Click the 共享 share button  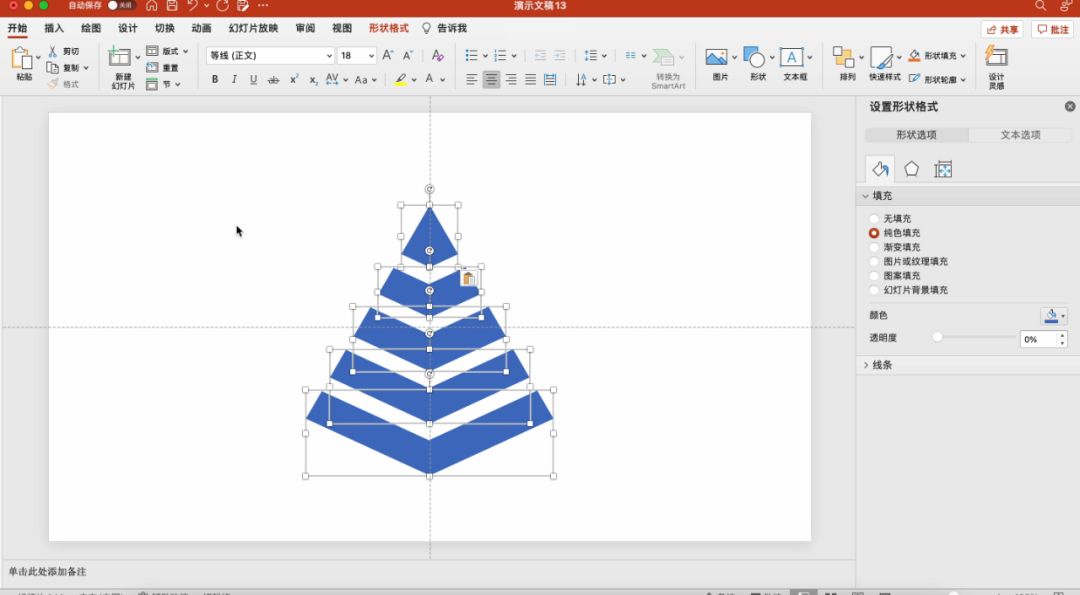(1002, 29)
